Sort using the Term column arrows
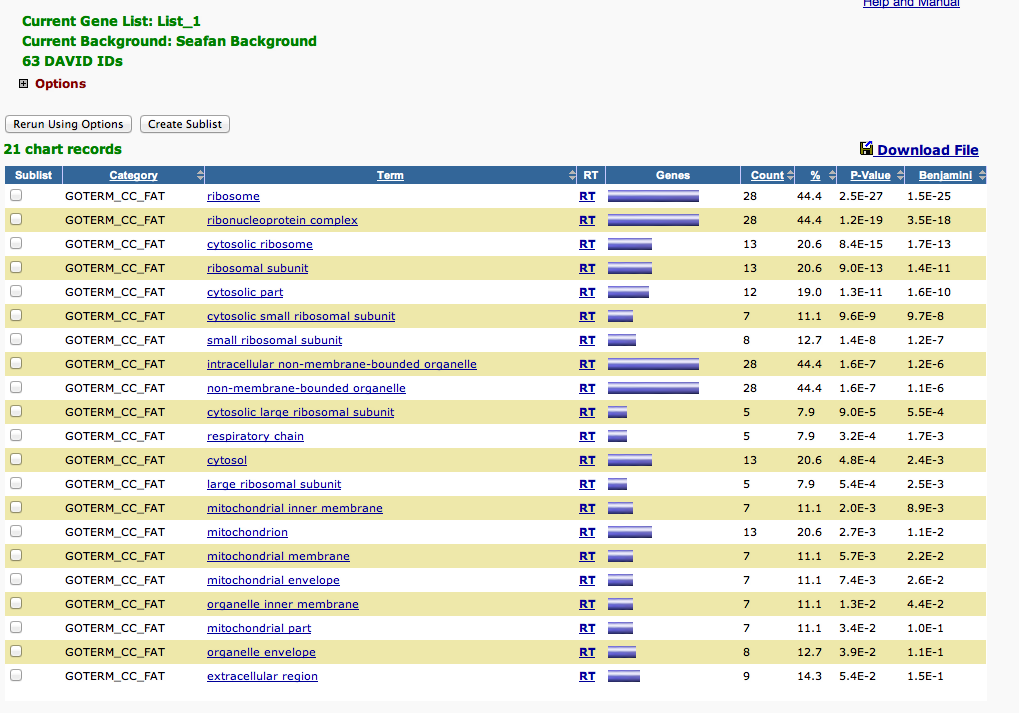This screenshot has width=1019, height=713. (x=572, y=175)
